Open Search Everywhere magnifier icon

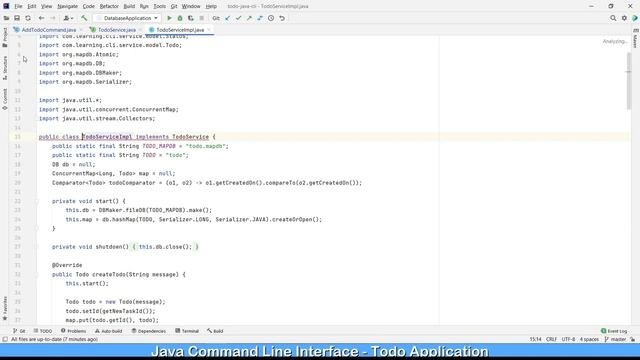click(613, 18)
